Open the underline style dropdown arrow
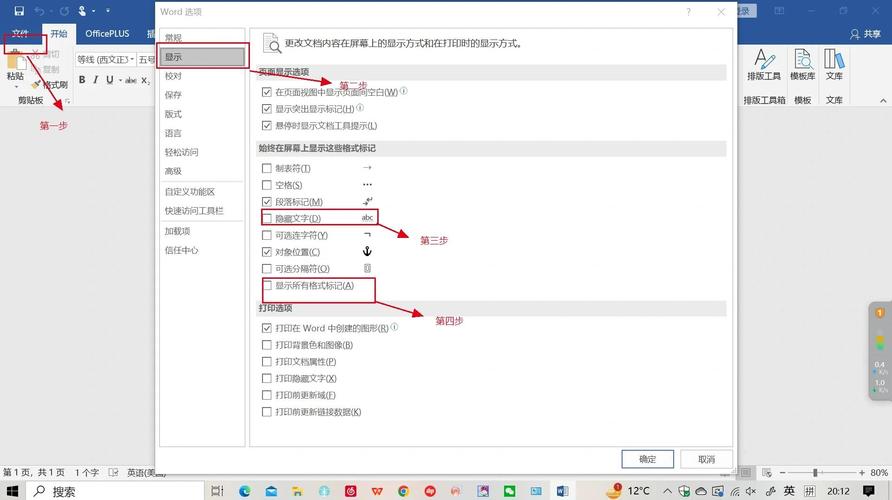Viewport: 892px width, 500px height. click(120, 80)
